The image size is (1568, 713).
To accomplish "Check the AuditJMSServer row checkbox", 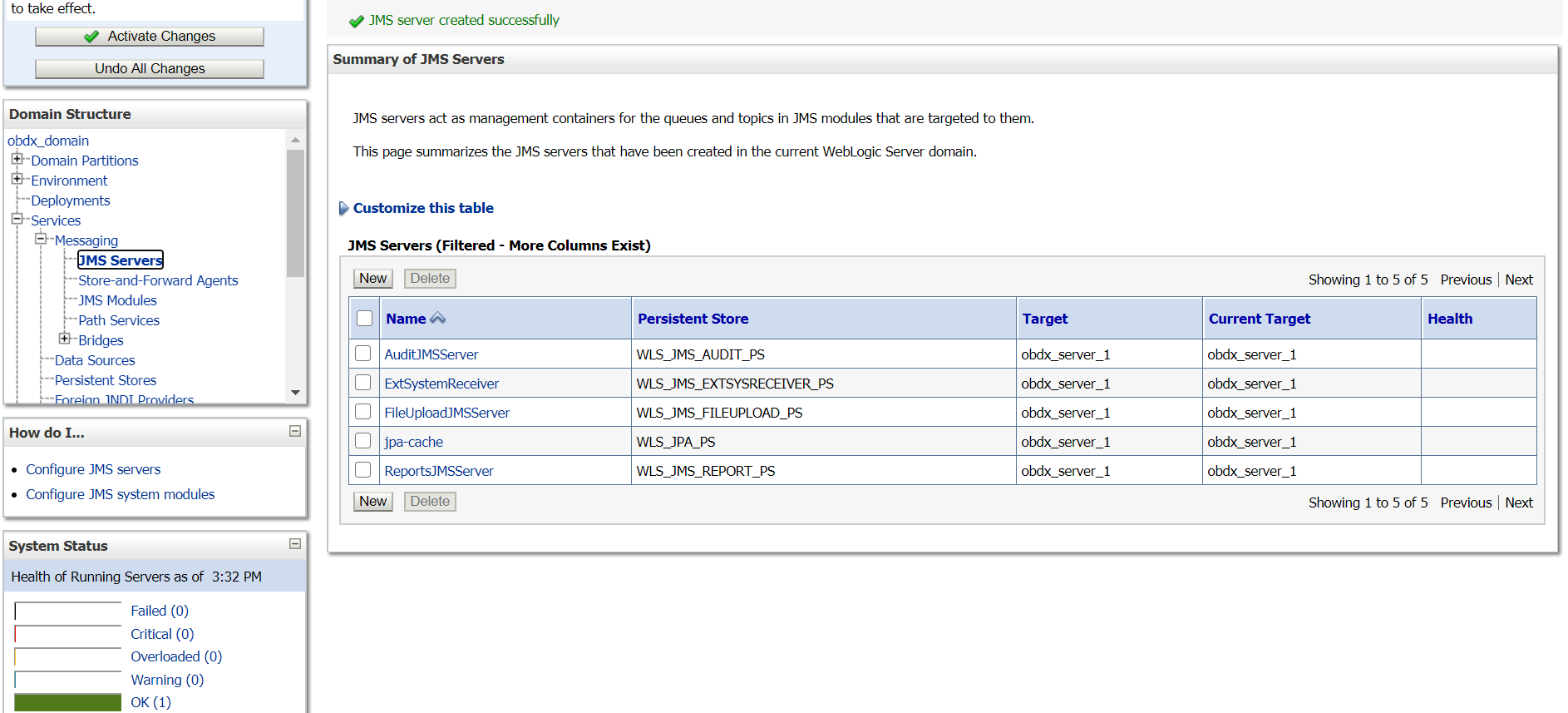I will click(362, 354).
